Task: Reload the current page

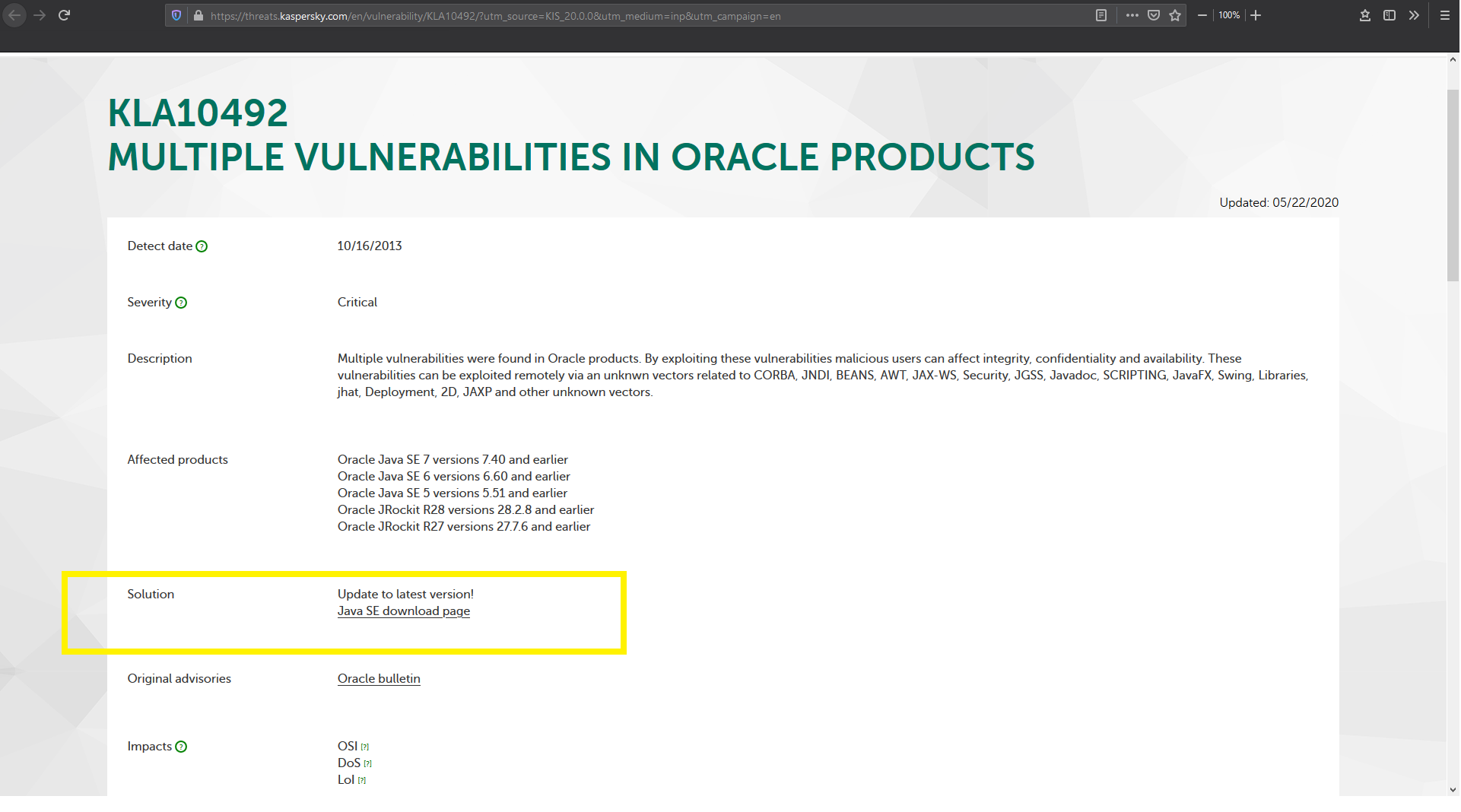Action: [x=65, y=15]
